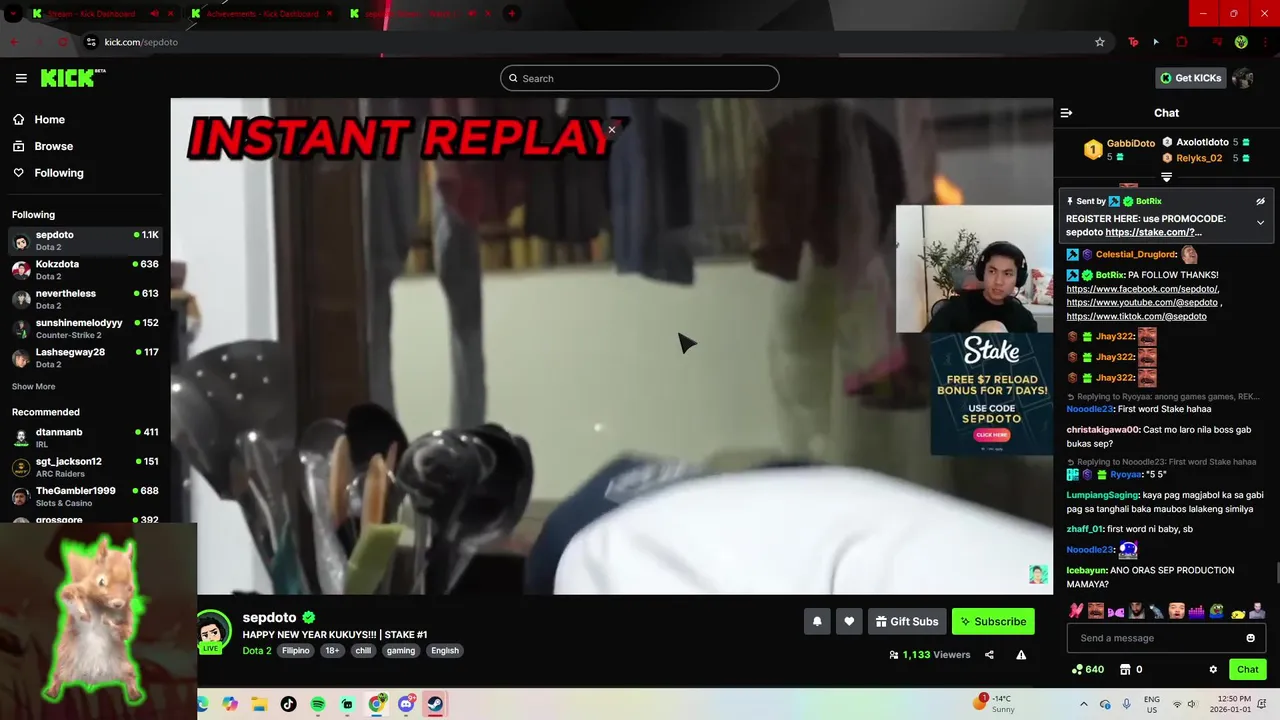This screenshot has width=1280, height=720.
Task: Select nevertheless channel in Following list
Action: click(x=85, y=299)
